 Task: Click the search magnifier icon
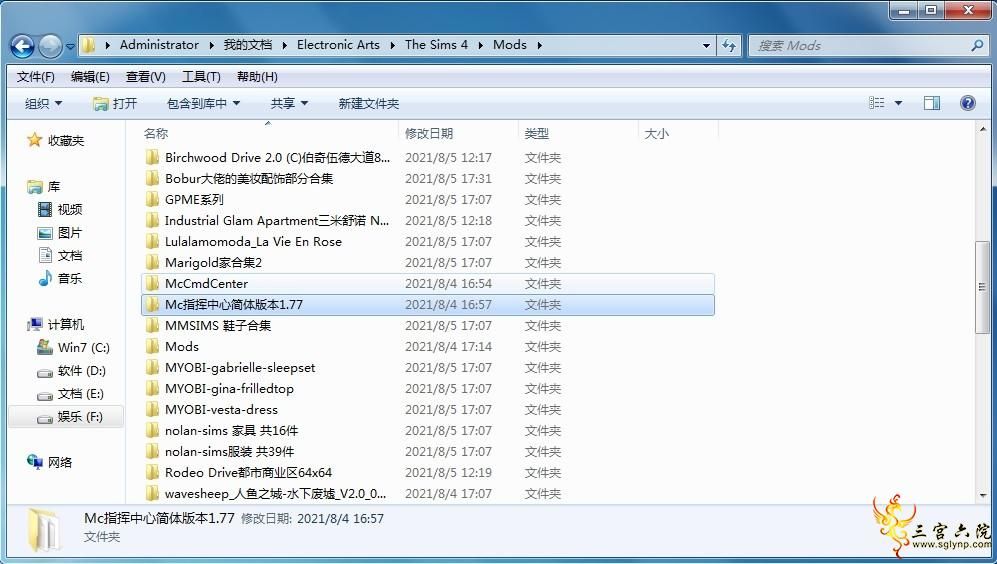coord(977,45)
